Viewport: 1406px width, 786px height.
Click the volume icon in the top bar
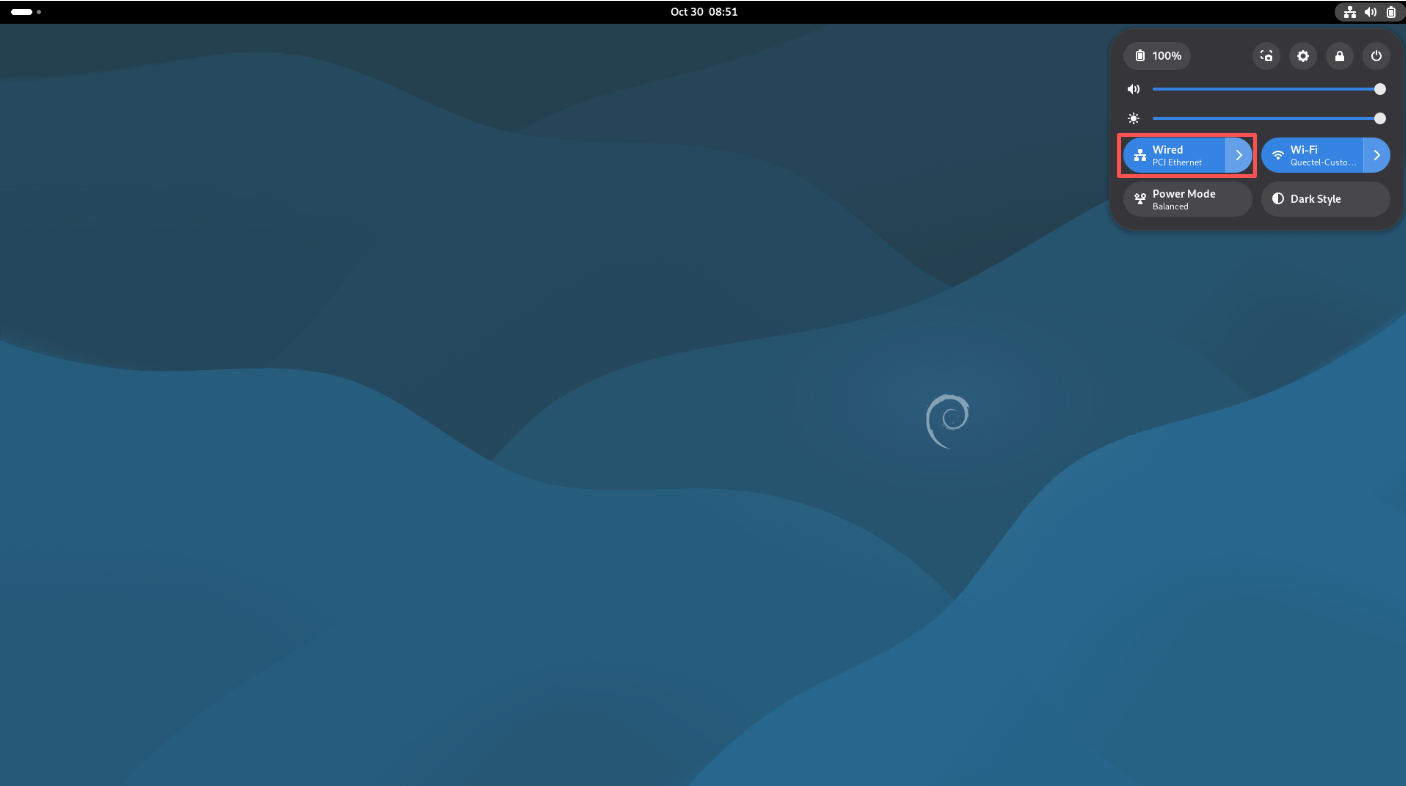coord(1370,12)
